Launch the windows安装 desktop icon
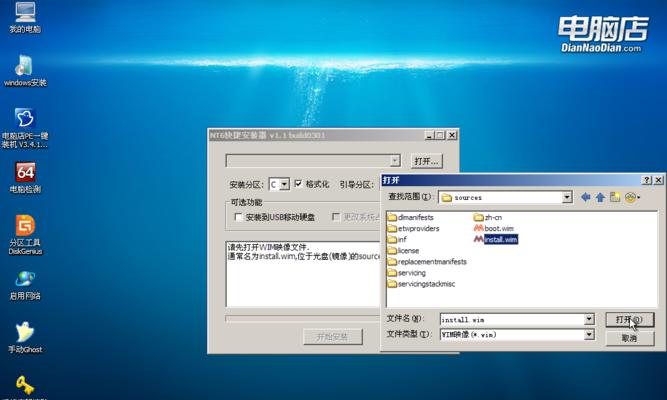This screenshot has height=400, width=667. coord(25,71)
